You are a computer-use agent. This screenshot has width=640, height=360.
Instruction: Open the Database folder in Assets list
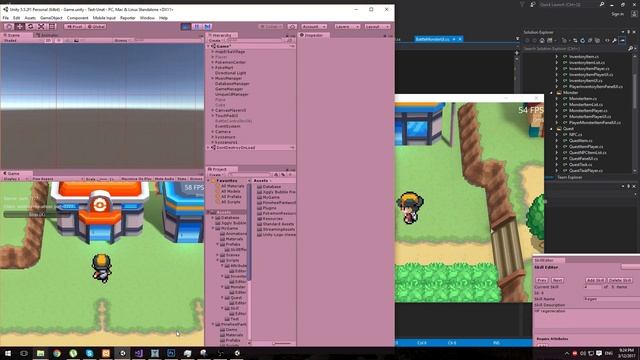[x=269, y=187]
